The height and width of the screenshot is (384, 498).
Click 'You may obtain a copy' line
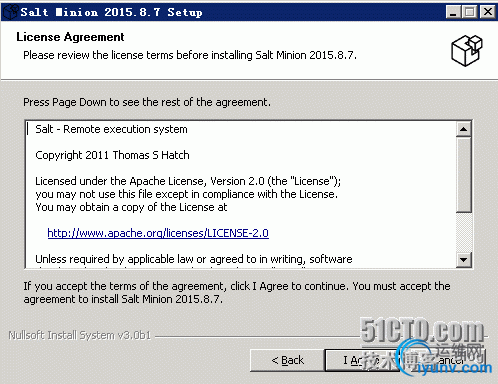coord(131,207)
